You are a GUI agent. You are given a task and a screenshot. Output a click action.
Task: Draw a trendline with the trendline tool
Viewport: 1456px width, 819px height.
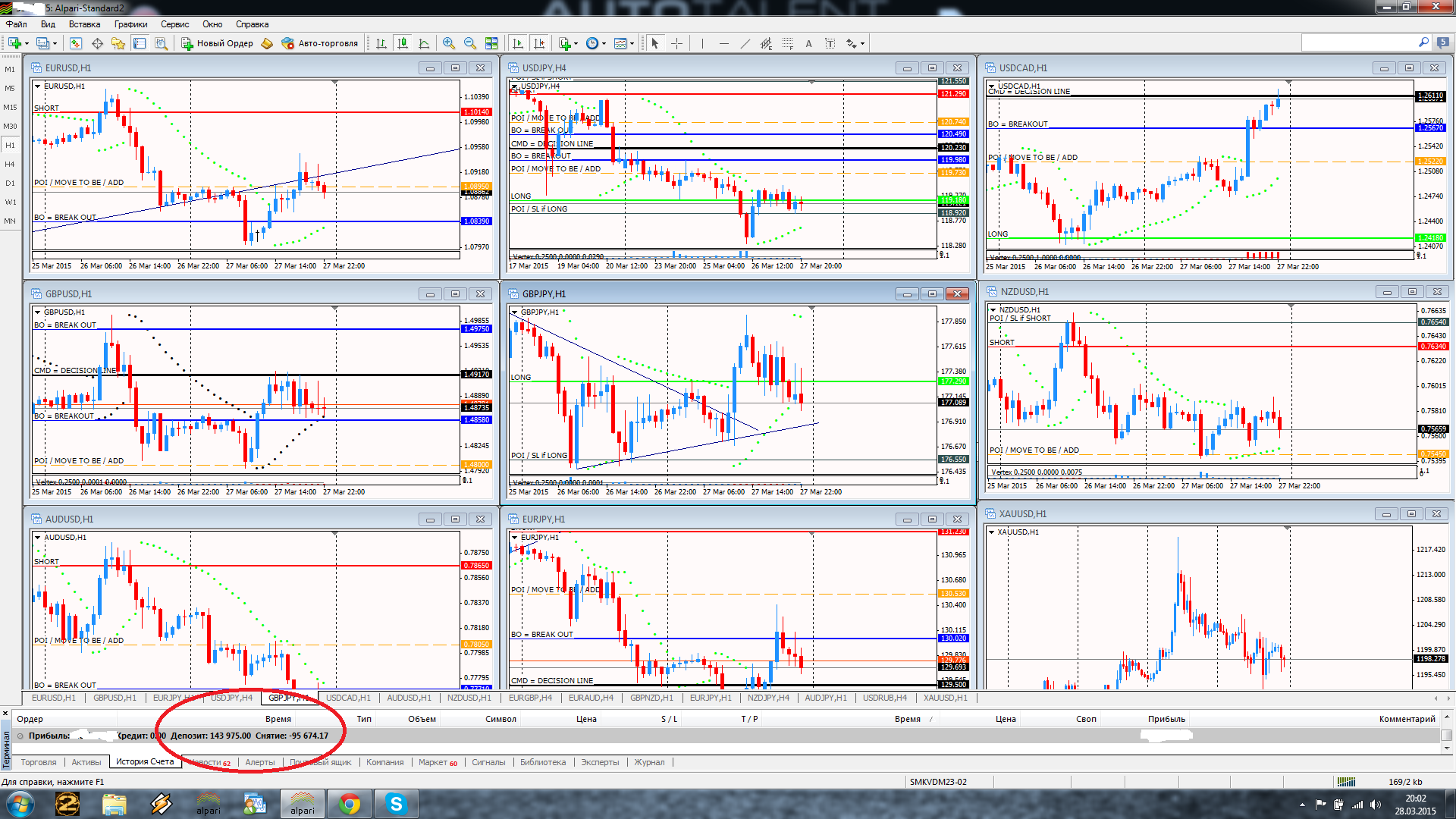coord(745,43)
